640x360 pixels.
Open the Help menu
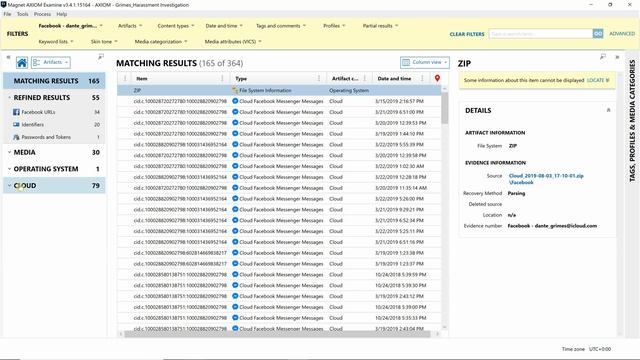click(62, 14)
